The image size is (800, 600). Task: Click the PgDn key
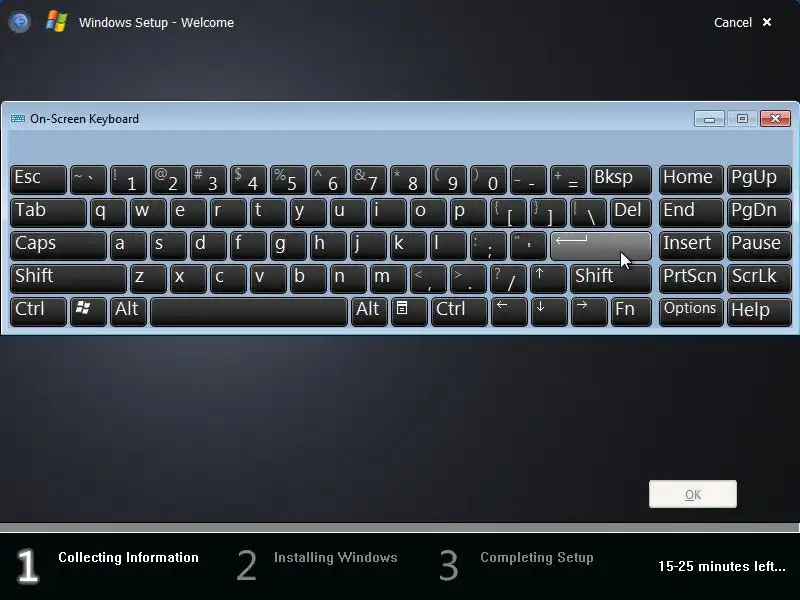pos(759,213)
